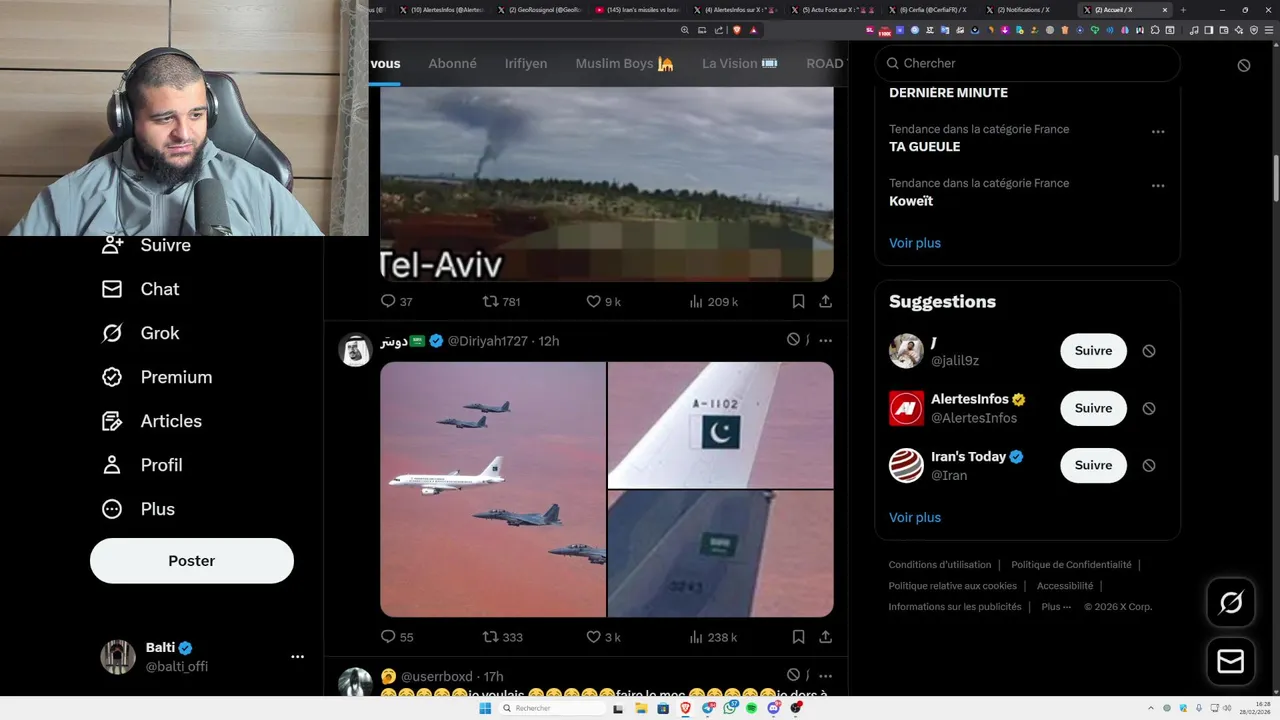Click Voir plus under trends

pos(915,243)
